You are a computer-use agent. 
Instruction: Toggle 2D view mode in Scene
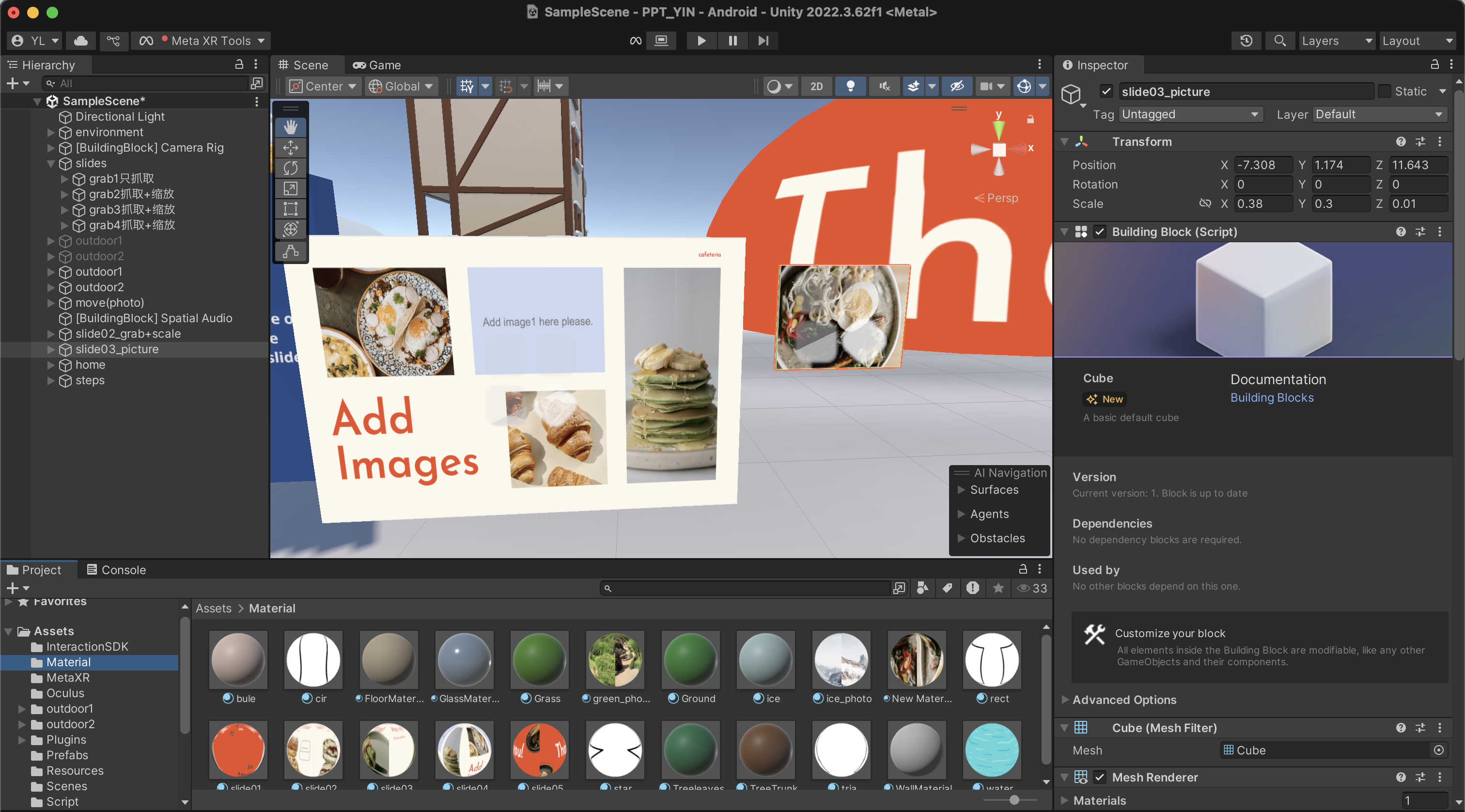816,86
